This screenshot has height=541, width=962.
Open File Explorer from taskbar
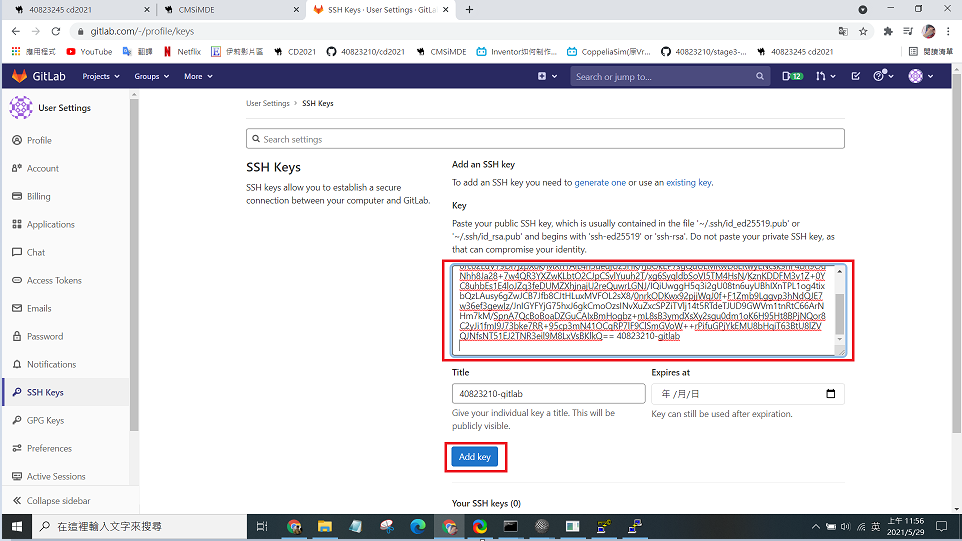(325, 526)
